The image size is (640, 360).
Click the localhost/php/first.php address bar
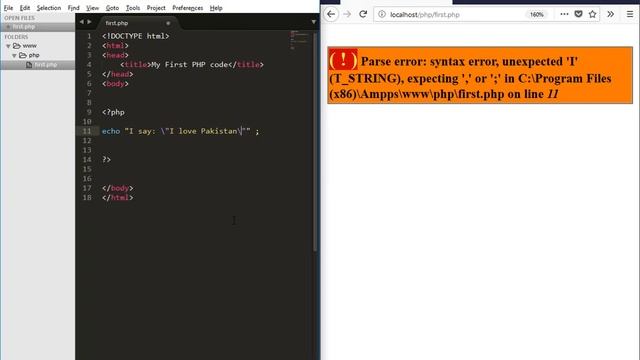[425, 15]
